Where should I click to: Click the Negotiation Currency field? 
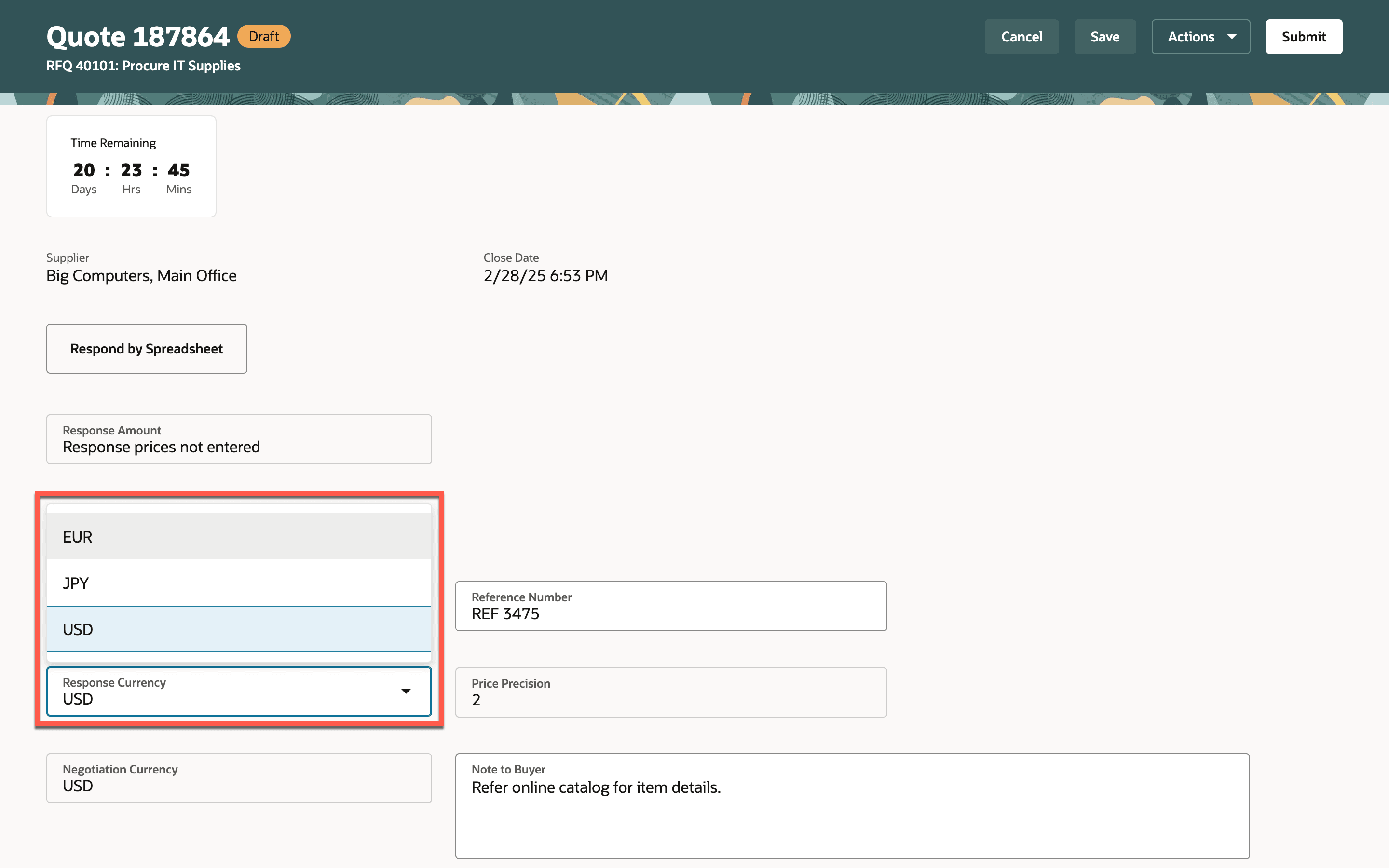[239, 778]
